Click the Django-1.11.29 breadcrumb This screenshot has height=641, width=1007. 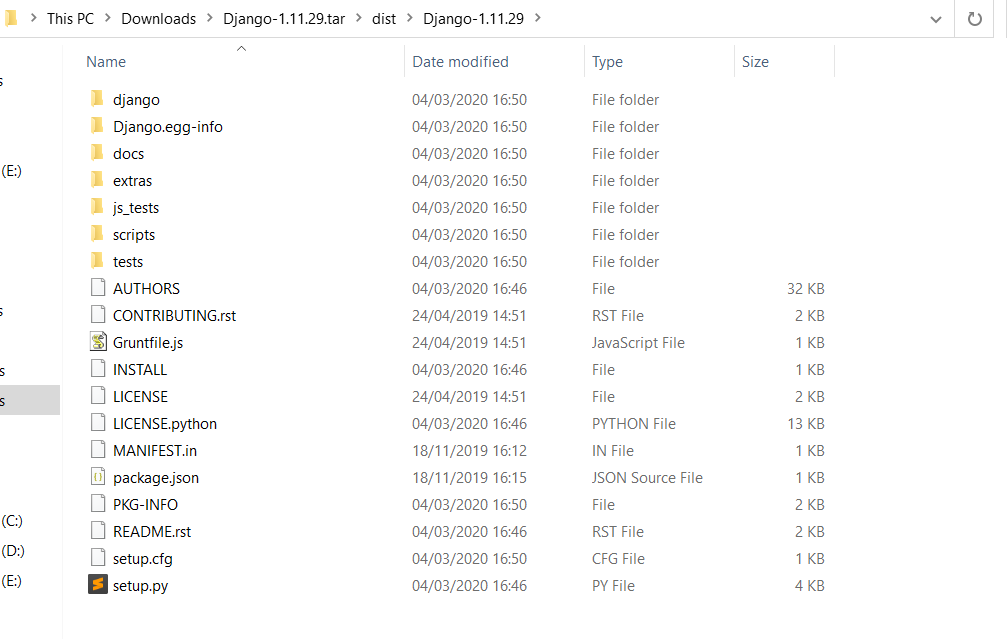tap(473, 19)
